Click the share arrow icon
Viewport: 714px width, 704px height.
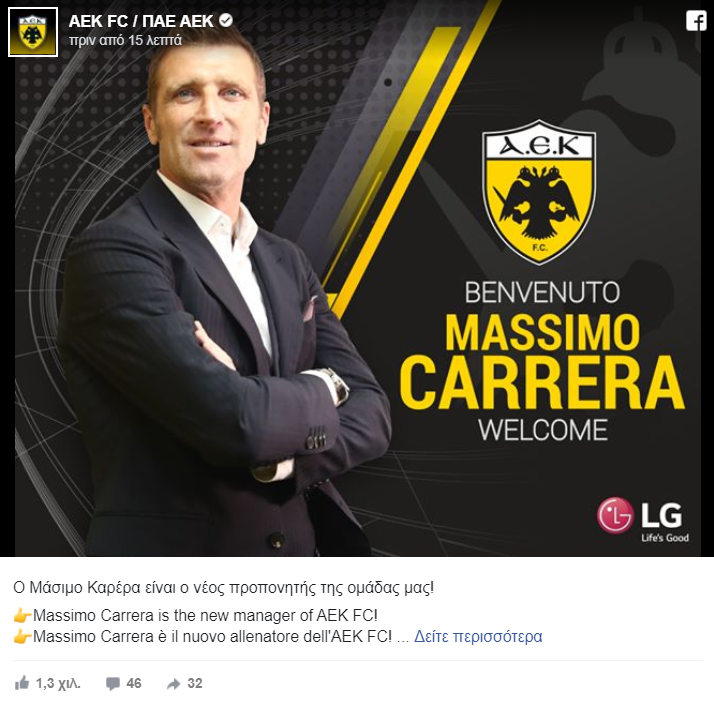pyautogui.click(x=173, y=684)
